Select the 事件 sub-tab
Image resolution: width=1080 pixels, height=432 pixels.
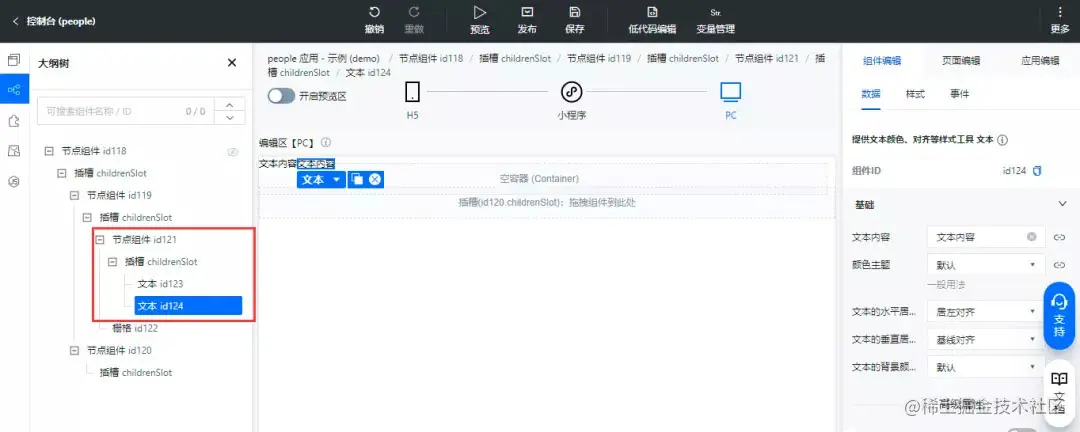[x=959, y=94]
